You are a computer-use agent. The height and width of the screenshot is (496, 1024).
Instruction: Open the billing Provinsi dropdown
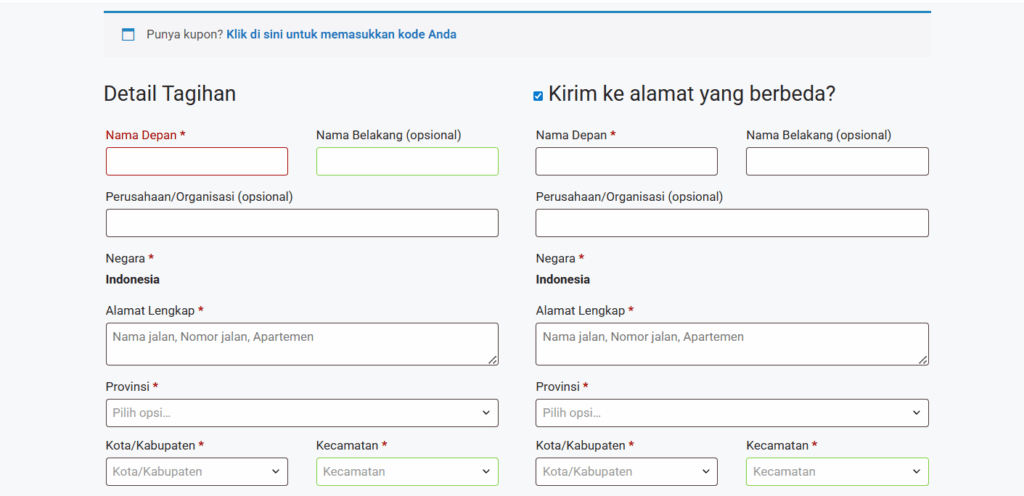(302, 413)
